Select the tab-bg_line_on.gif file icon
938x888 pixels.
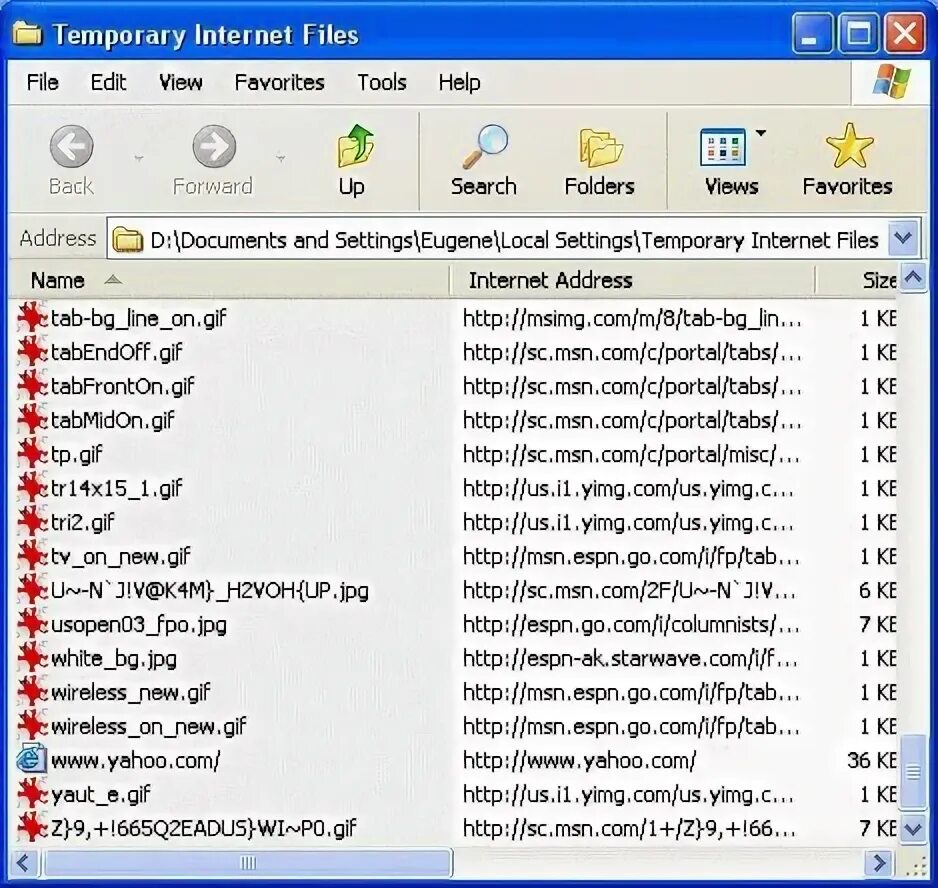click(x=32, y=318)
